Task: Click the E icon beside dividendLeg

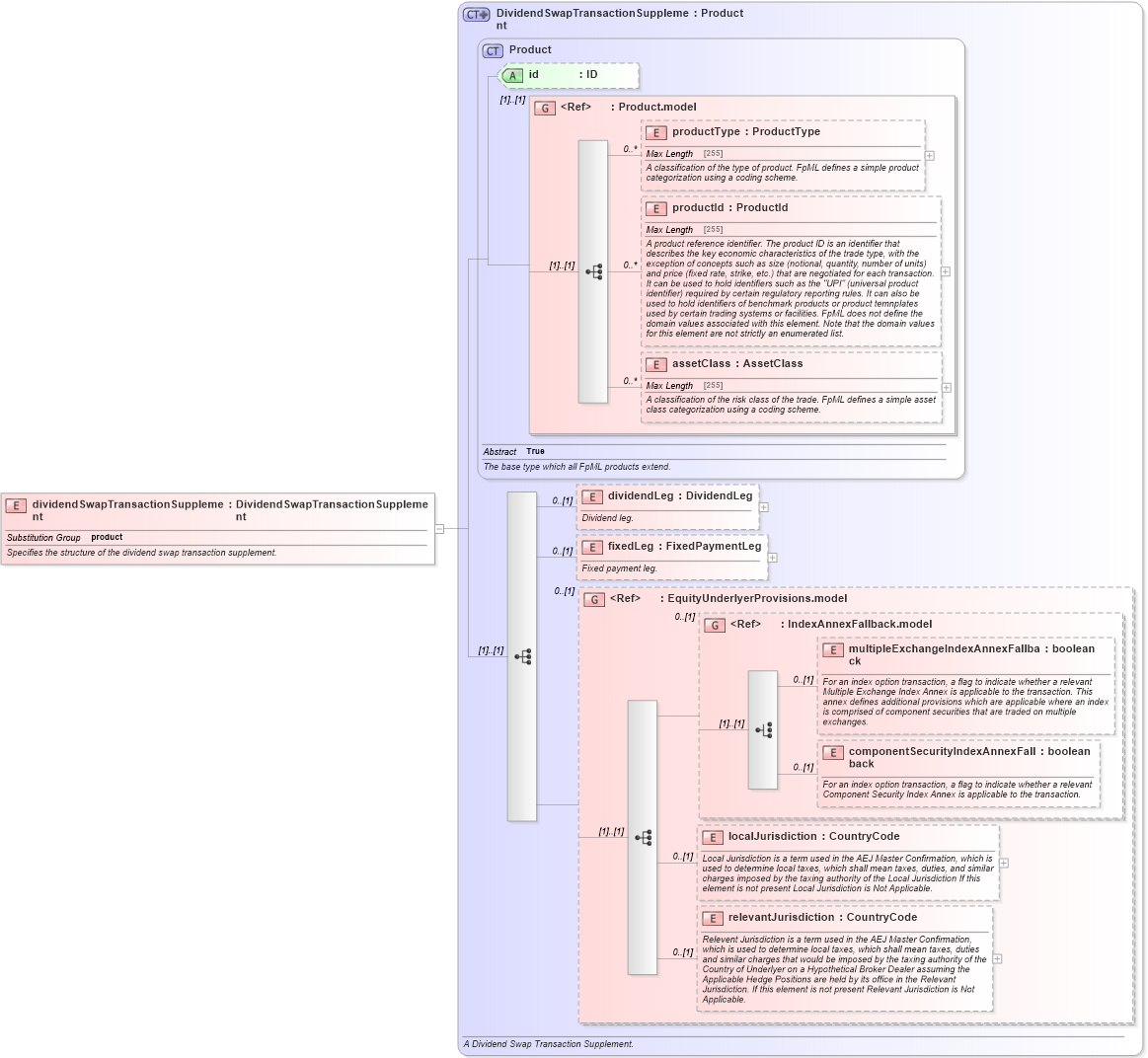Action: coord(591,497)
